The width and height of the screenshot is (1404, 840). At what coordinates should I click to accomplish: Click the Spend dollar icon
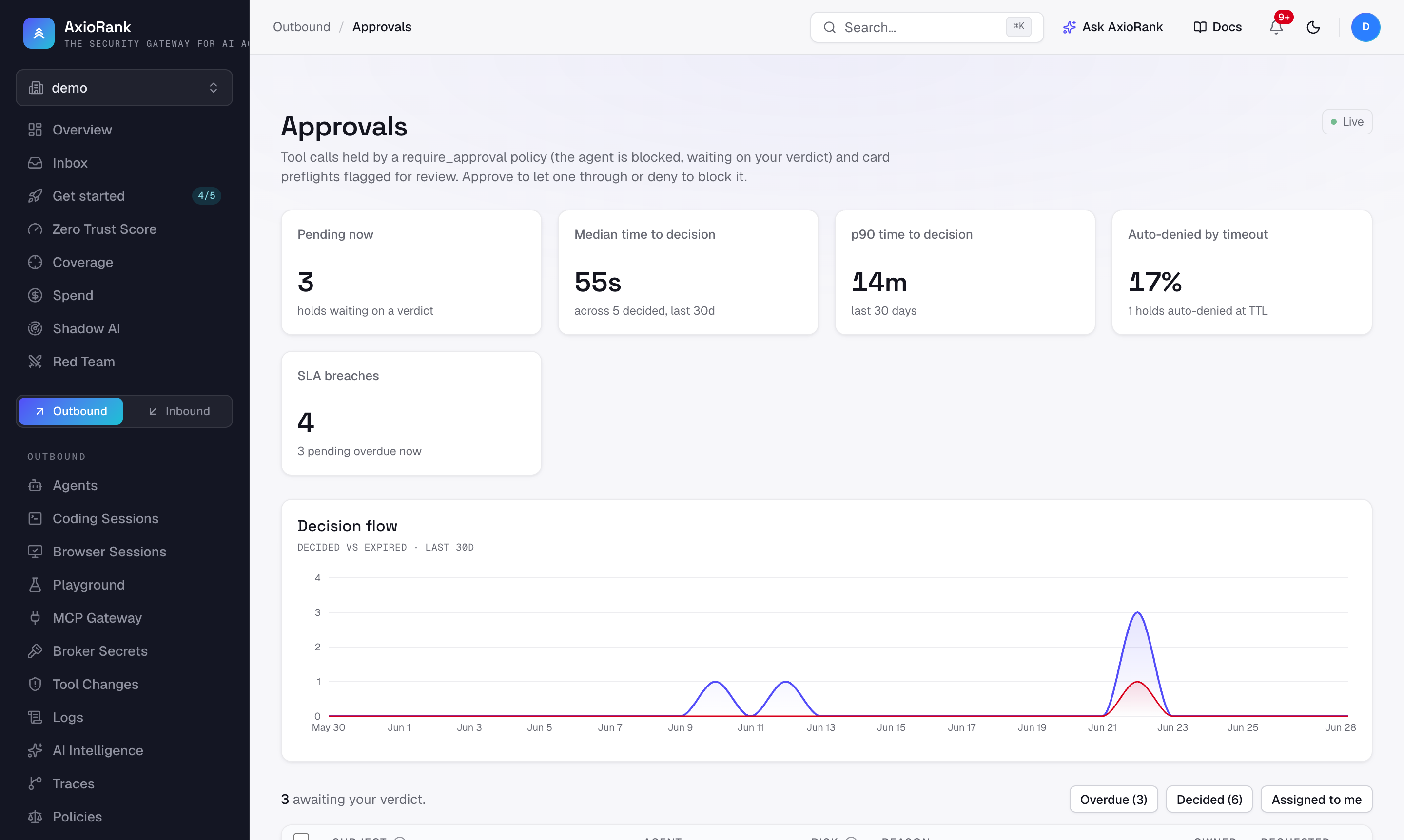coord(35,295)
